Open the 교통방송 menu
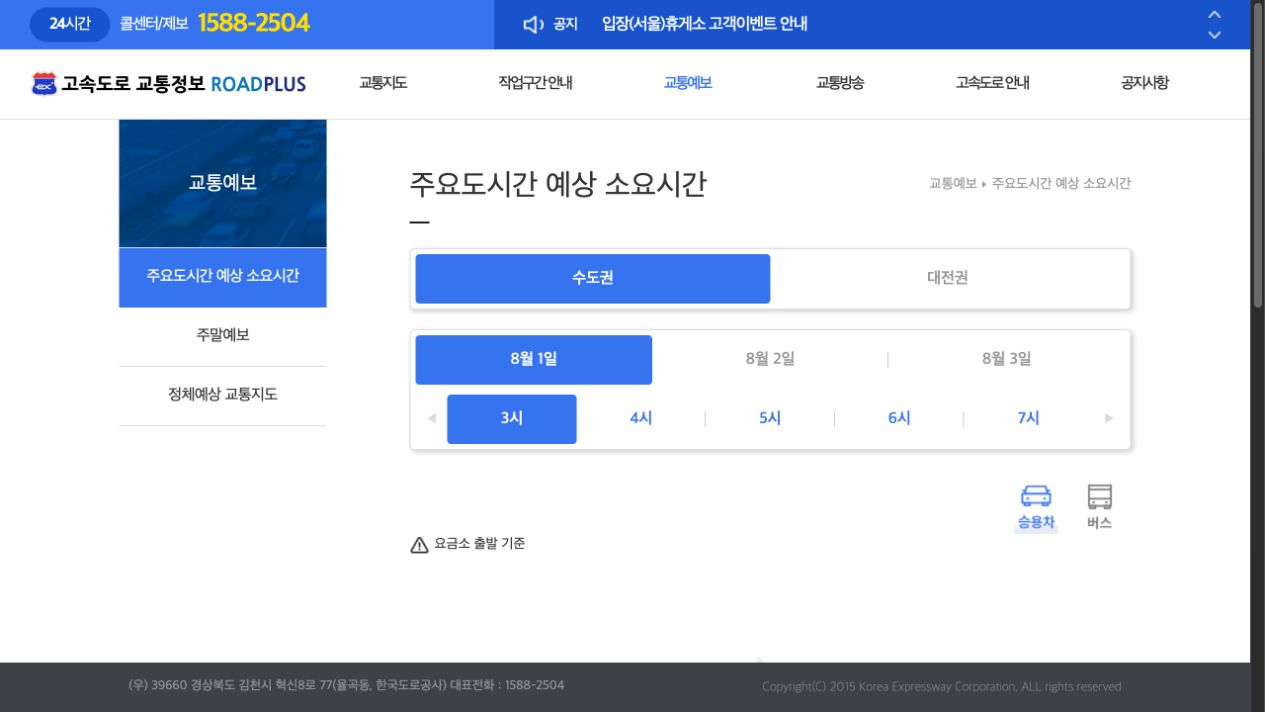Screen dimensions: 1265x712 point(840,83)
